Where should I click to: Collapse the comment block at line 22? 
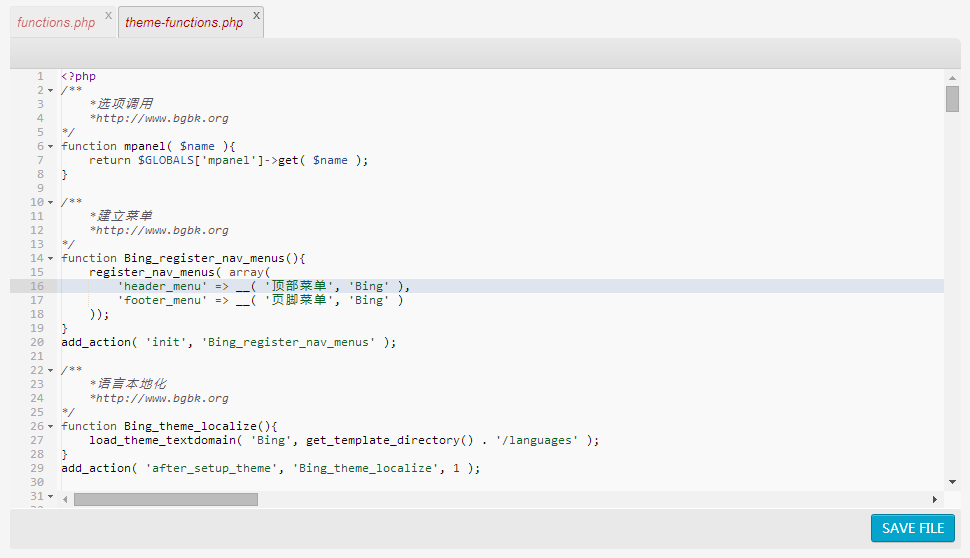pyautogui.click(x=51, y=371)
